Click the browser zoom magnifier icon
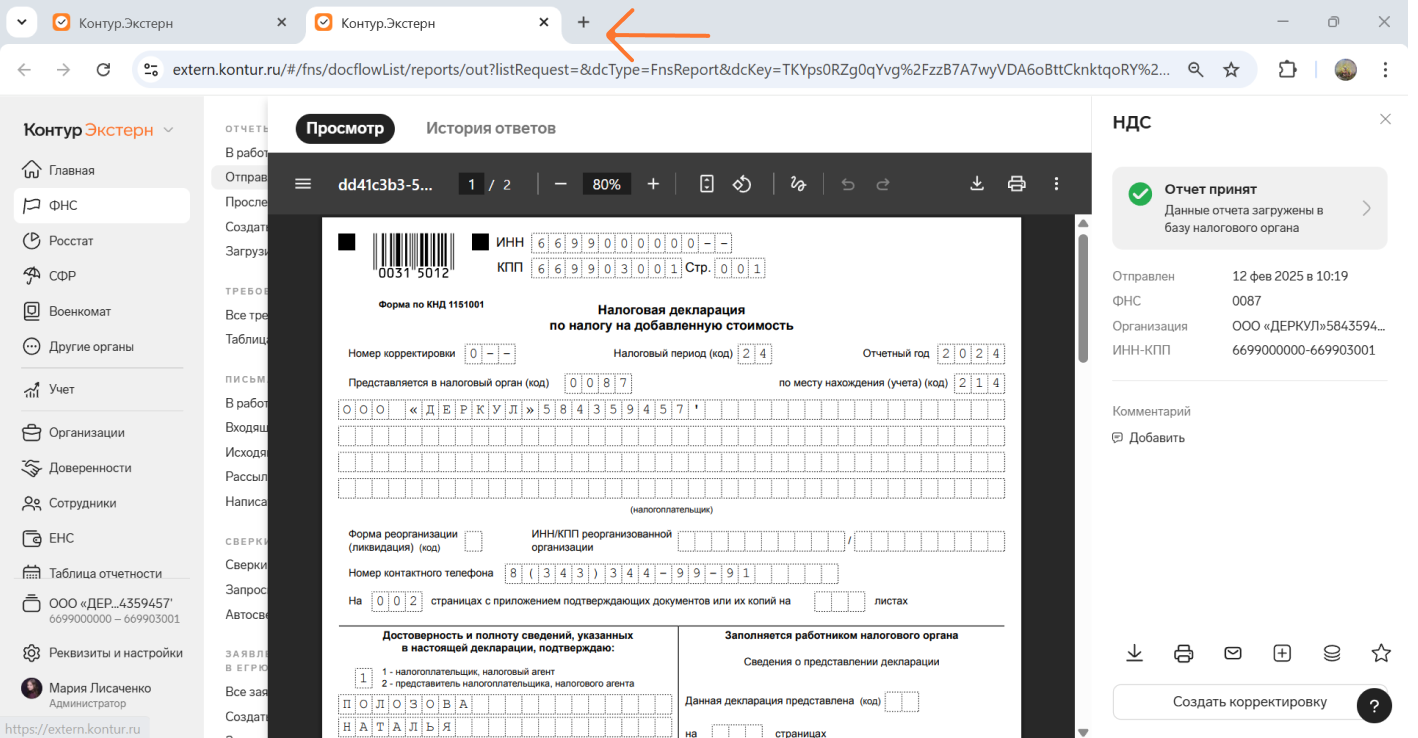 [x=1195, y=69]
